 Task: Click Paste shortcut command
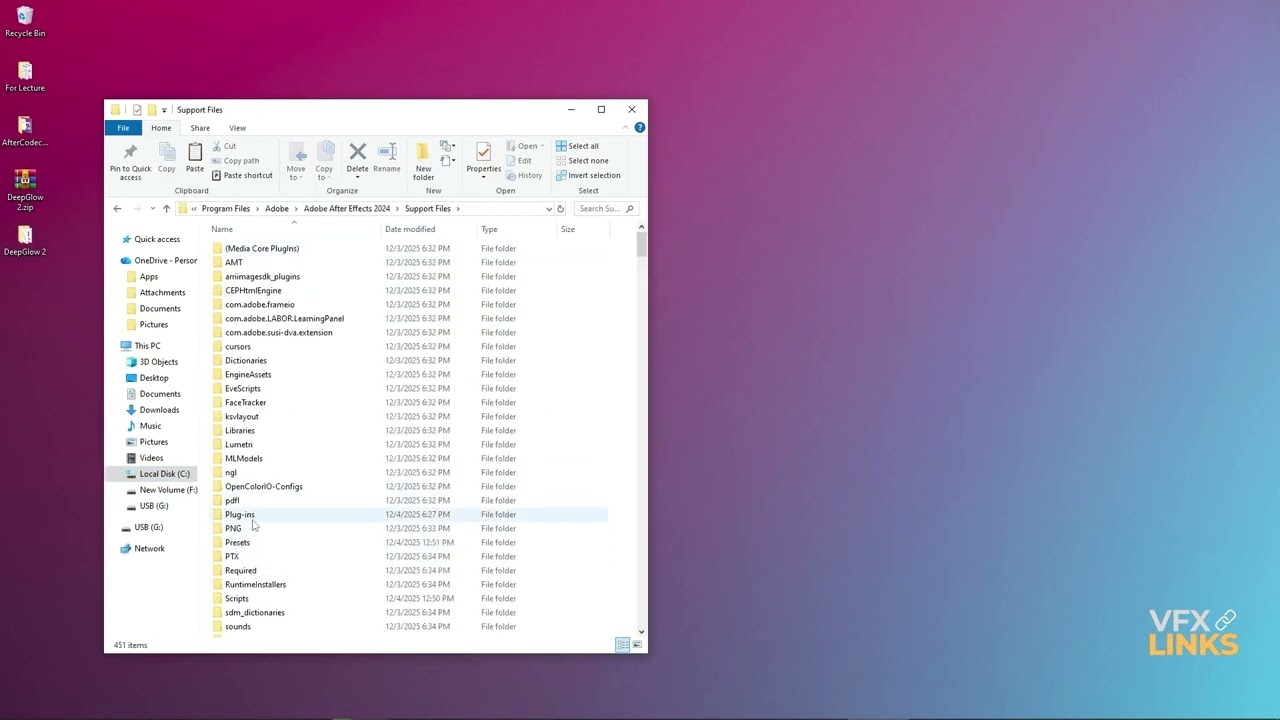coord(242,175)
